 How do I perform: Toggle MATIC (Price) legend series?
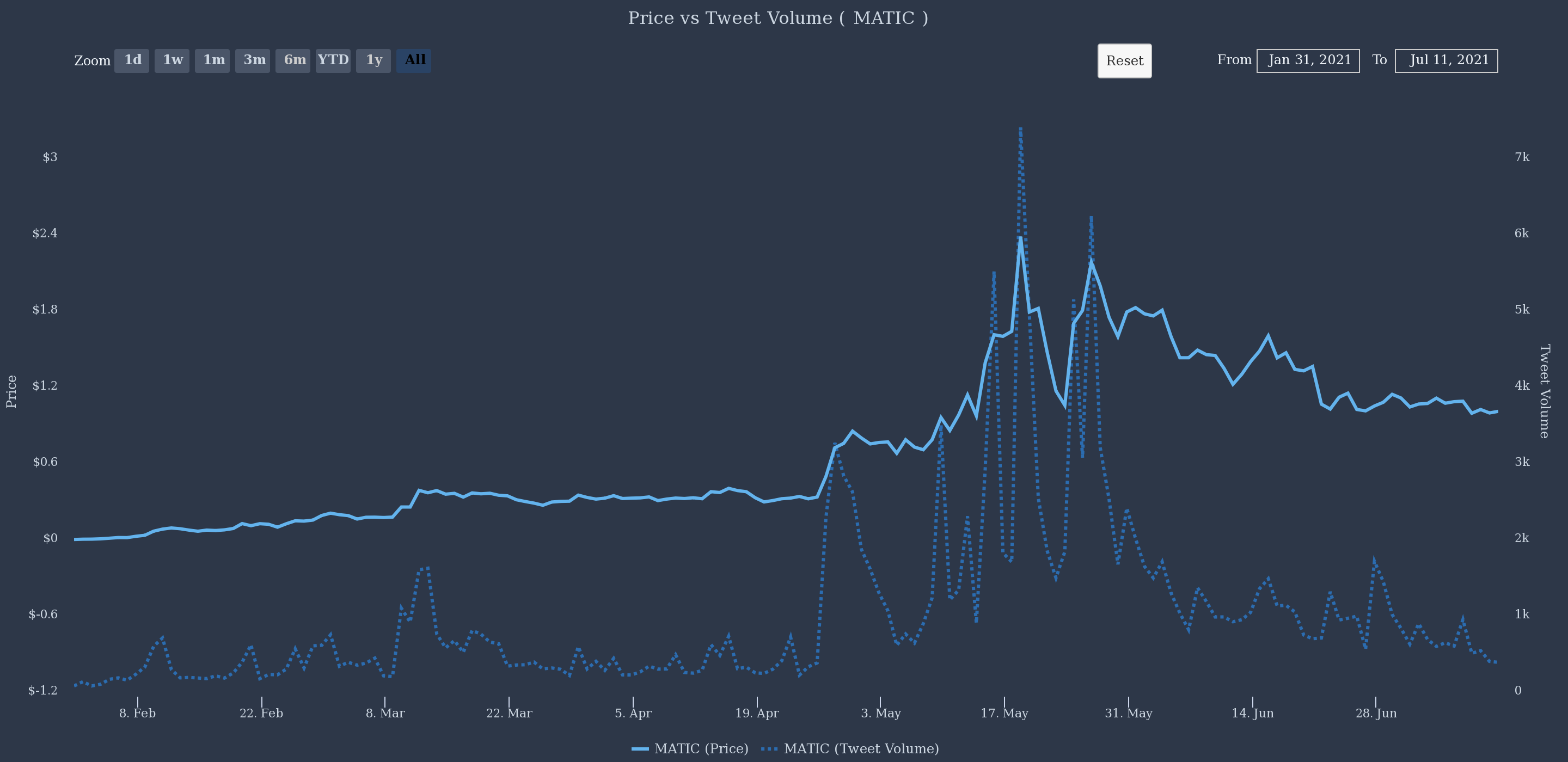701,748
